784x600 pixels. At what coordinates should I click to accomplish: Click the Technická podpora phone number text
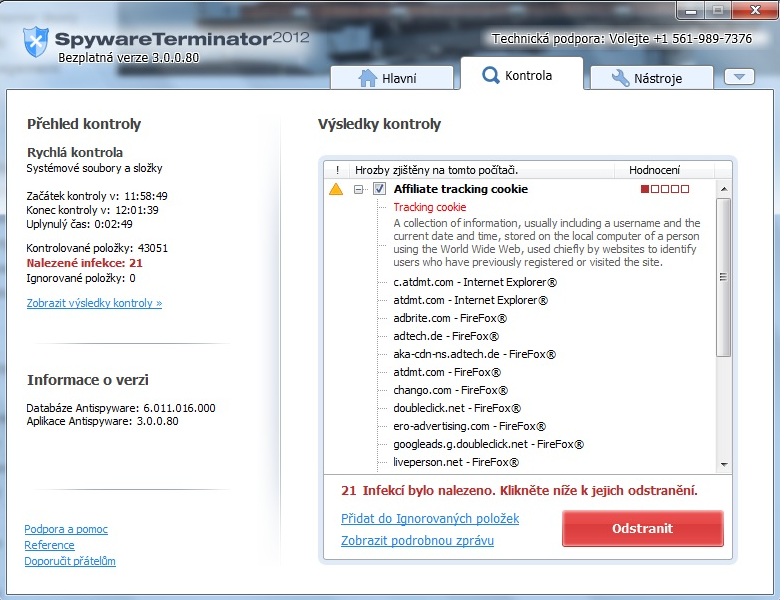click(622, 38)
